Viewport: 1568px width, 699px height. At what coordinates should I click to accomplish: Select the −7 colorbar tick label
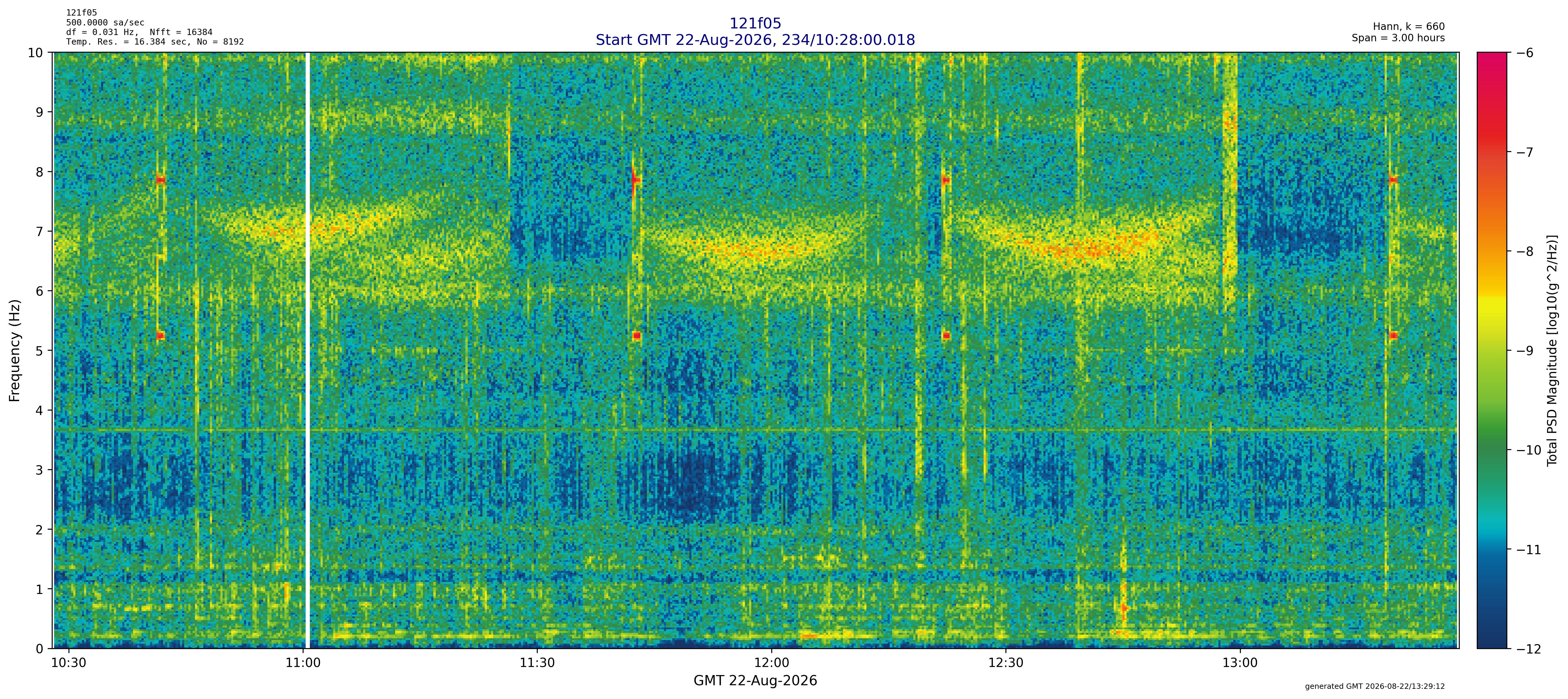pyautogui.click(x=1523, y=152)
